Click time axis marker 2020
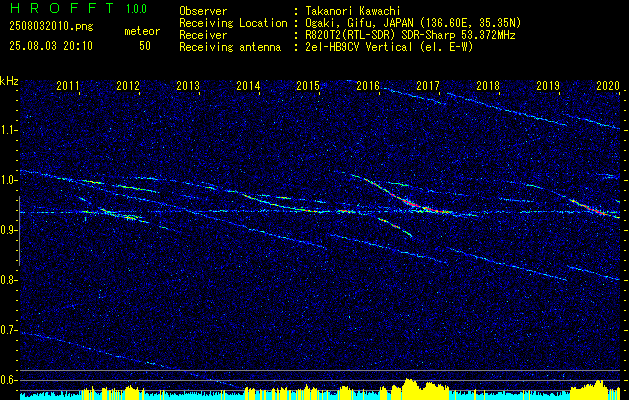Screen dimensions: 629x400 click(608, 85)
